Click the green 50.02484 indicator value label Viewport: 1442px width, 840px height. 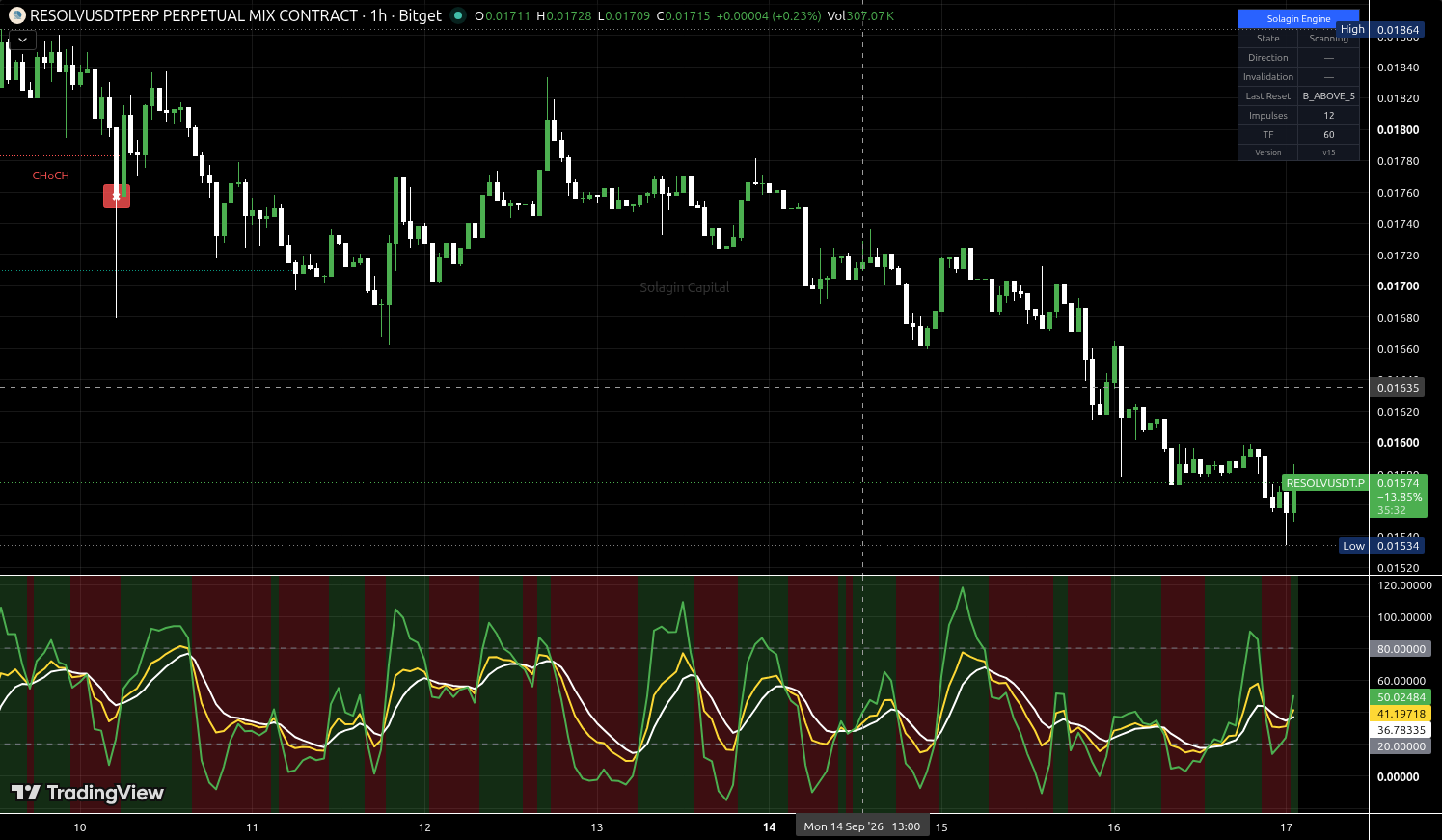[x=1401, y=697]
